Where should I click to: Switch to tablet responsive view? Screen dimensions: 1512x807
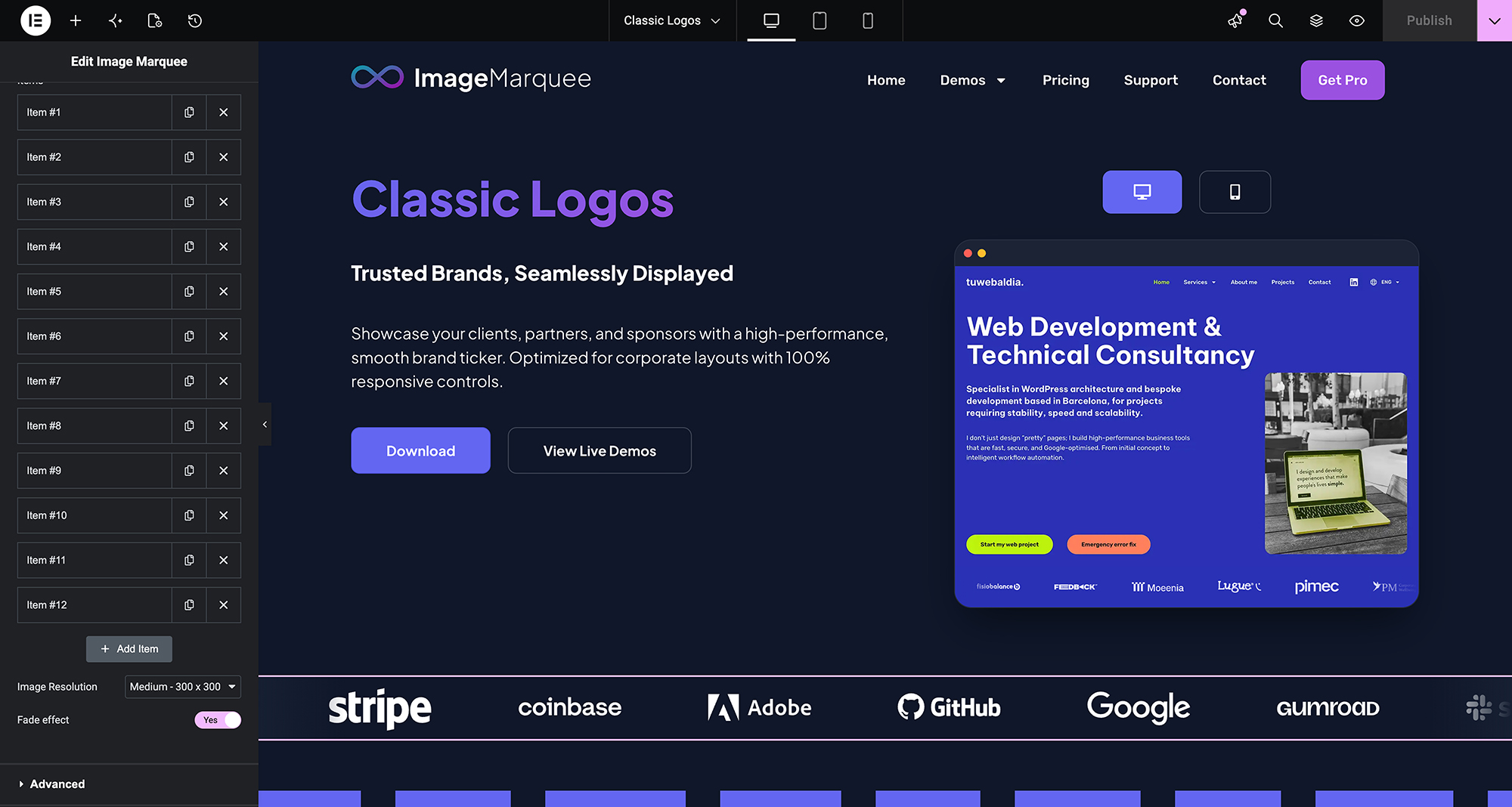pyautogui.click(x=820, y=20)
